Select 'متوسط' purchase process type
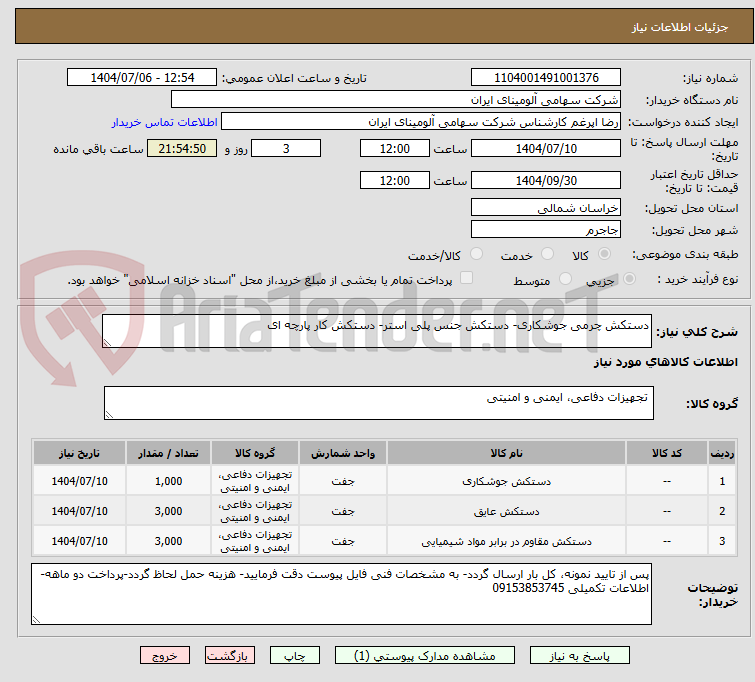 [x=566, y=280]
